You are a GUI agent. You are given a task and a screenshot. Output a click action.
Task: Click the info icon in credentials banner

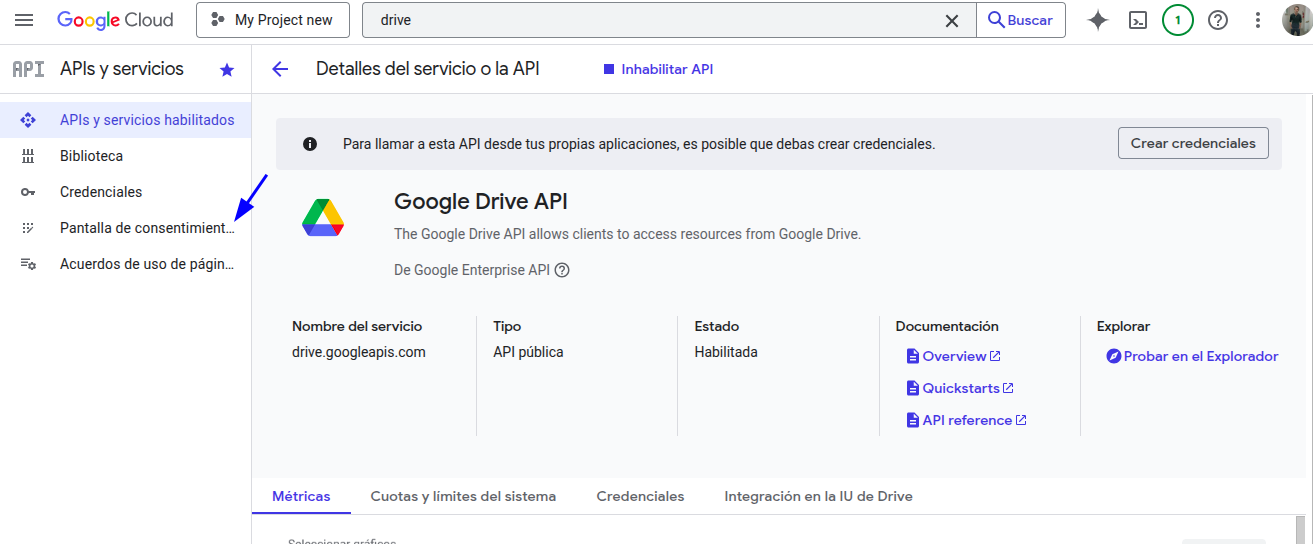(x=310, y=144)
